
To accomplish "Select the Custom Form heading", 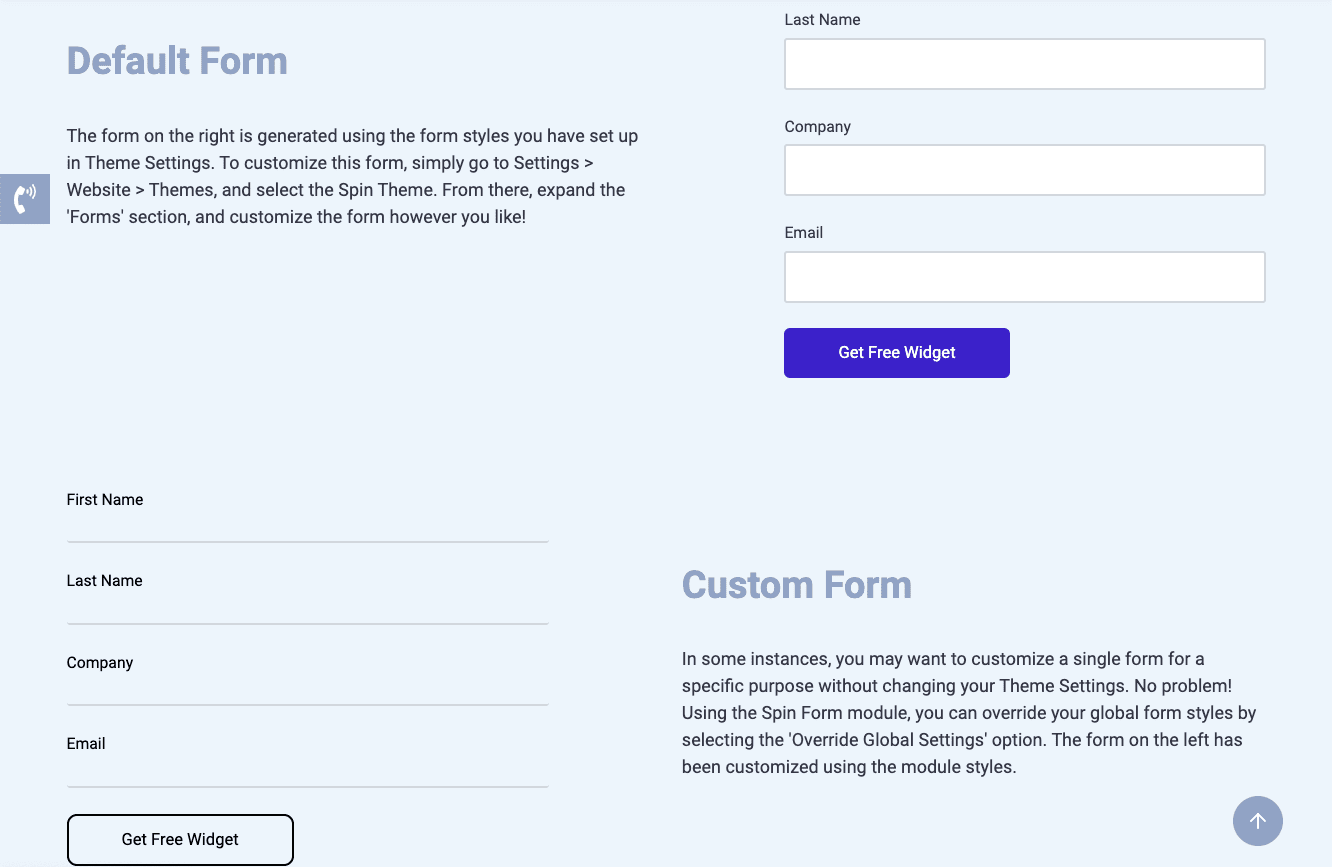I will click(797, 585).
